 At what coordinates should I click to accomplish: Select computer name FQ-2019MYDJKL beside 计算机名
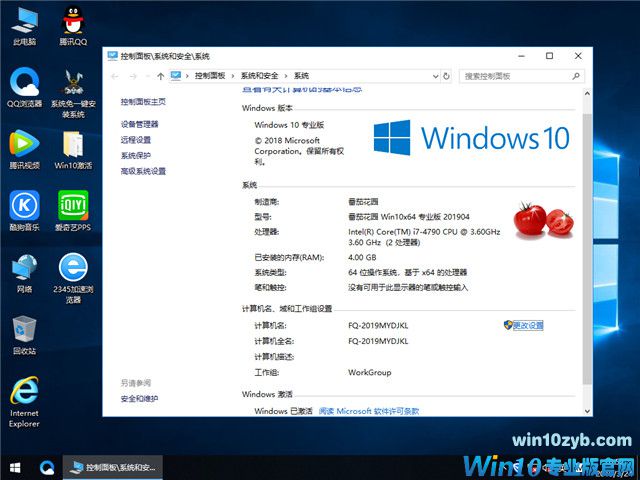click(378, 326)
